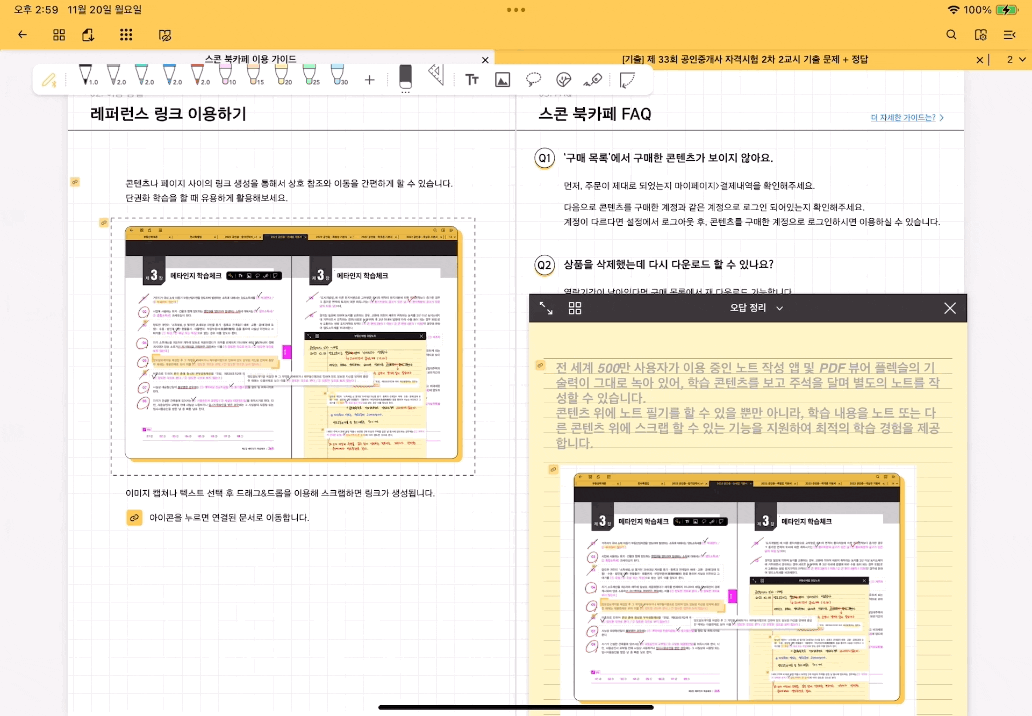Screen dimensions: 1032x716
Task: Tap the link icon beside the 전 세계 500만 text
Action: (x=540, y=365)
